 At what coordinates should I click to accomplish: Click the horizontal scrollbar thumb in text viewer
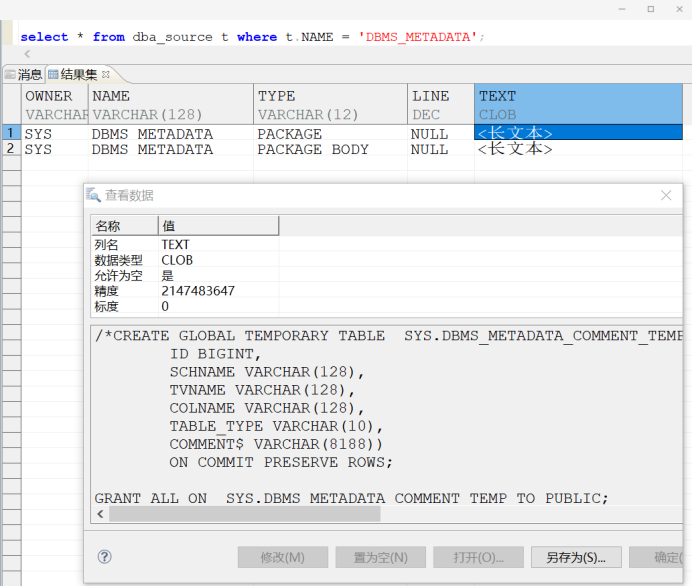tap(245, 514)
